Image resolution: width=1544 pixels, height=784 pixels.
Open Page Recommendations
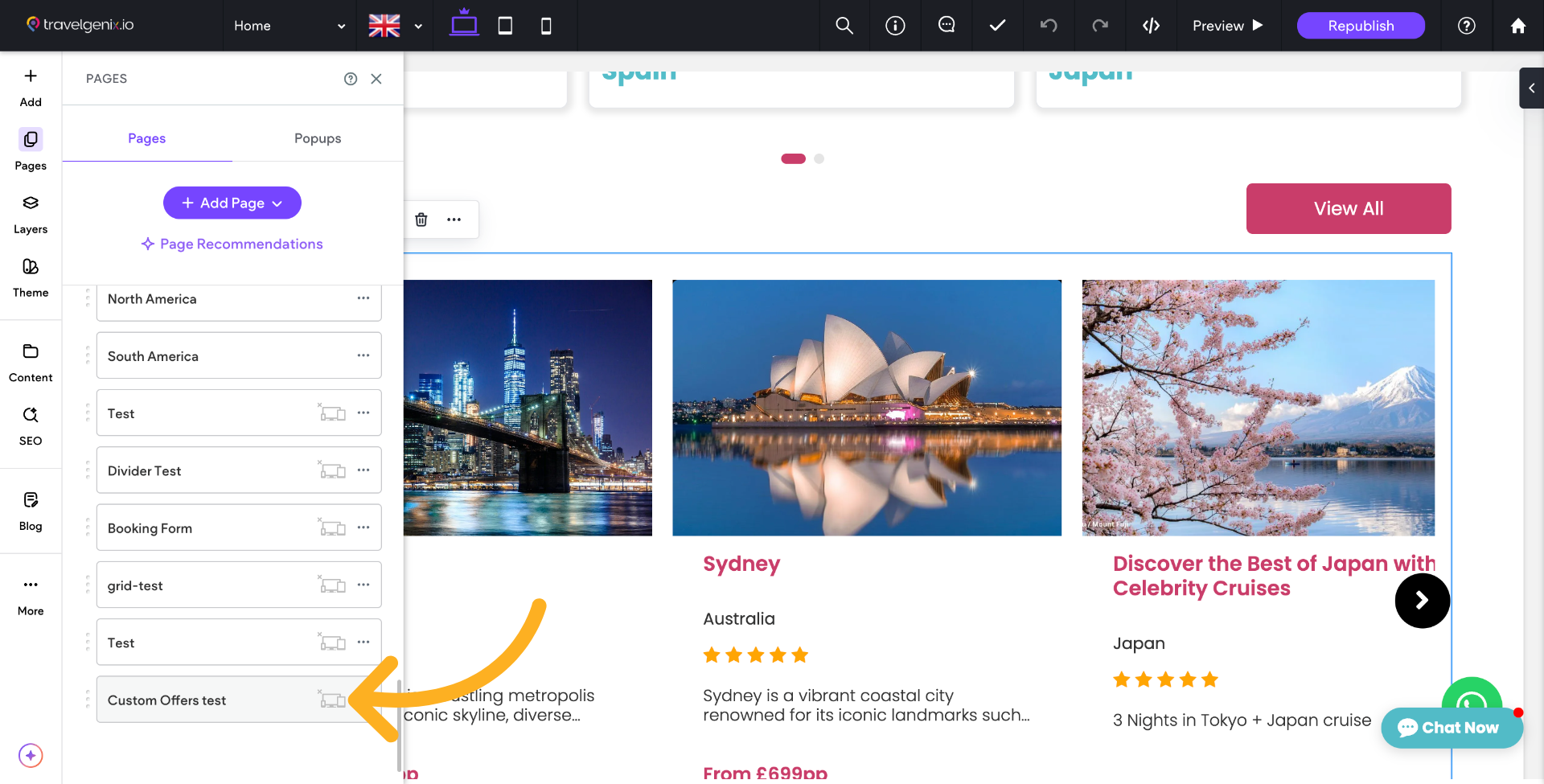point(232,244)
